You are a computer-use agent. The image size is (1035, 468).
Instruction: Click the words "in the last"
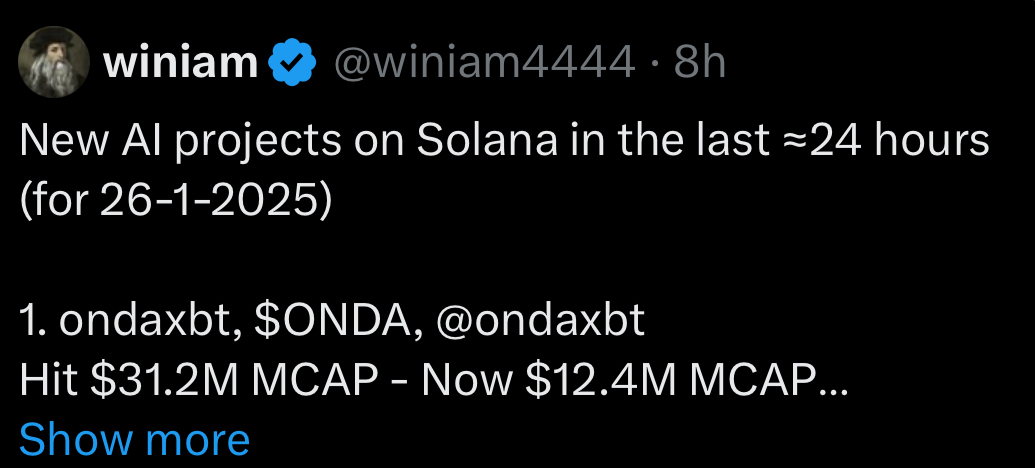(658, 142)
